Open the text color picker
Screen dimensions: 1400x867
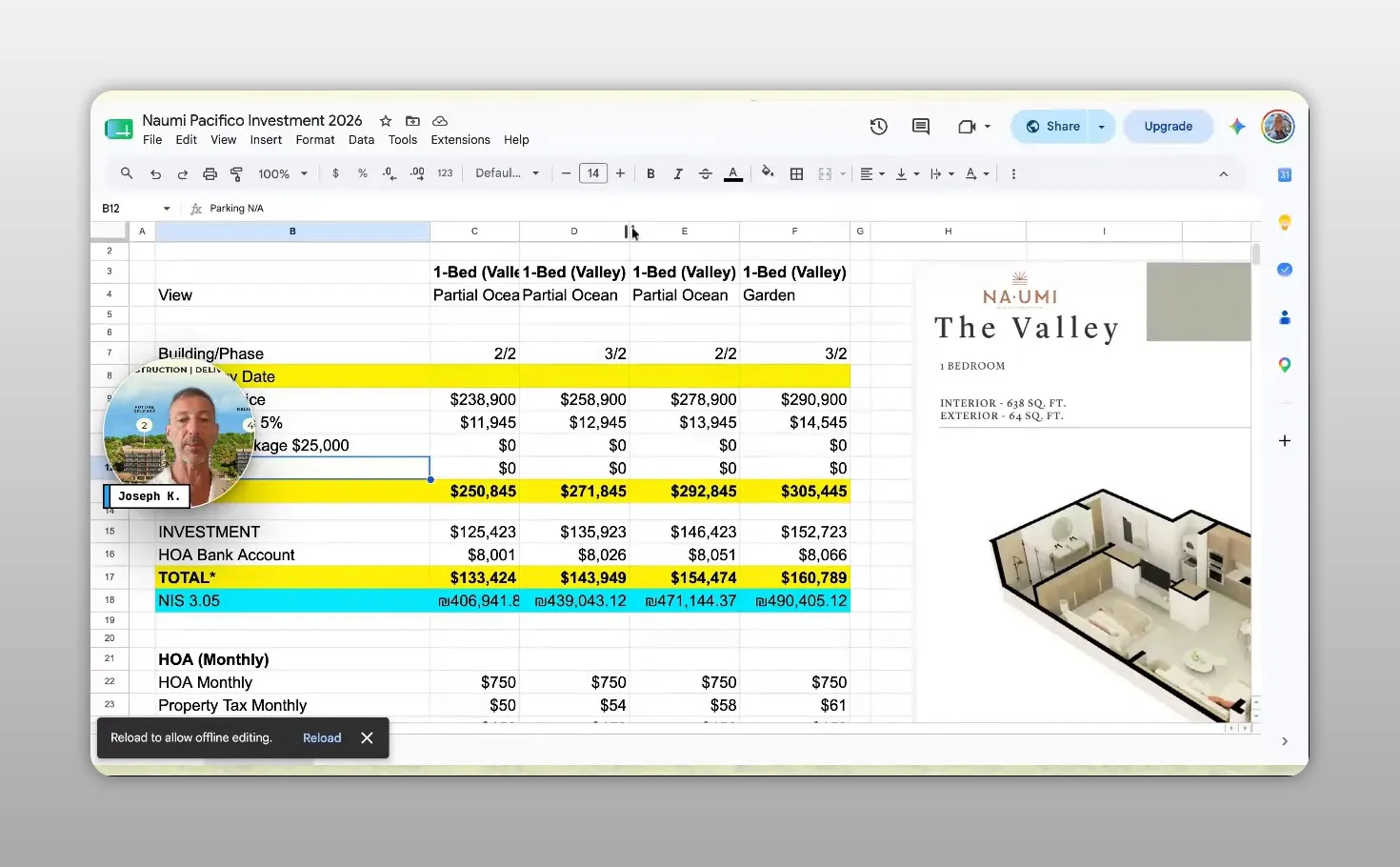pos(732,173)
